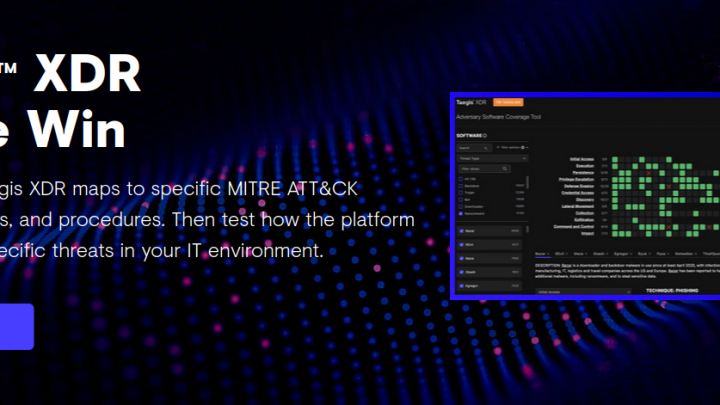Viewport: 720px width, 405px height.
Task: Switch to the Netwalker tab
Action: [x=684, y=253]
